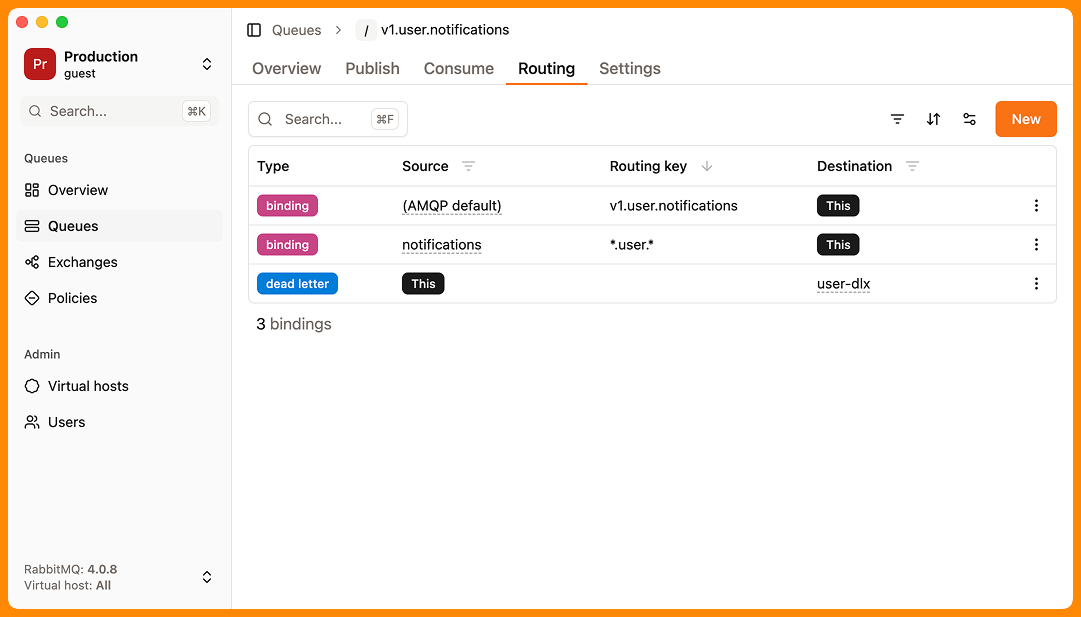Click the v1.user.notifications breadcrumb title

pos(445,30)
